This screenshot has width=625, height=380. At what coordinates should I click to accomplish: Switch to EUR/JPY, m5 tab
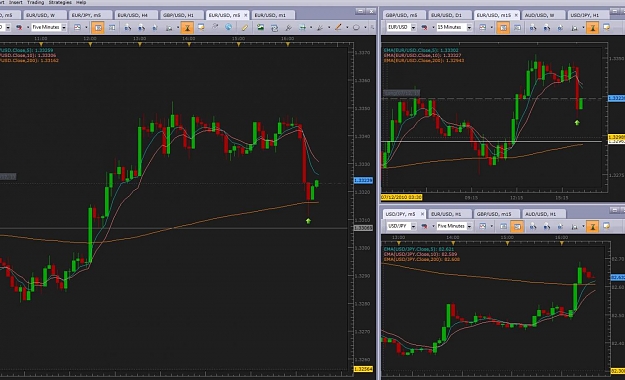90,15
